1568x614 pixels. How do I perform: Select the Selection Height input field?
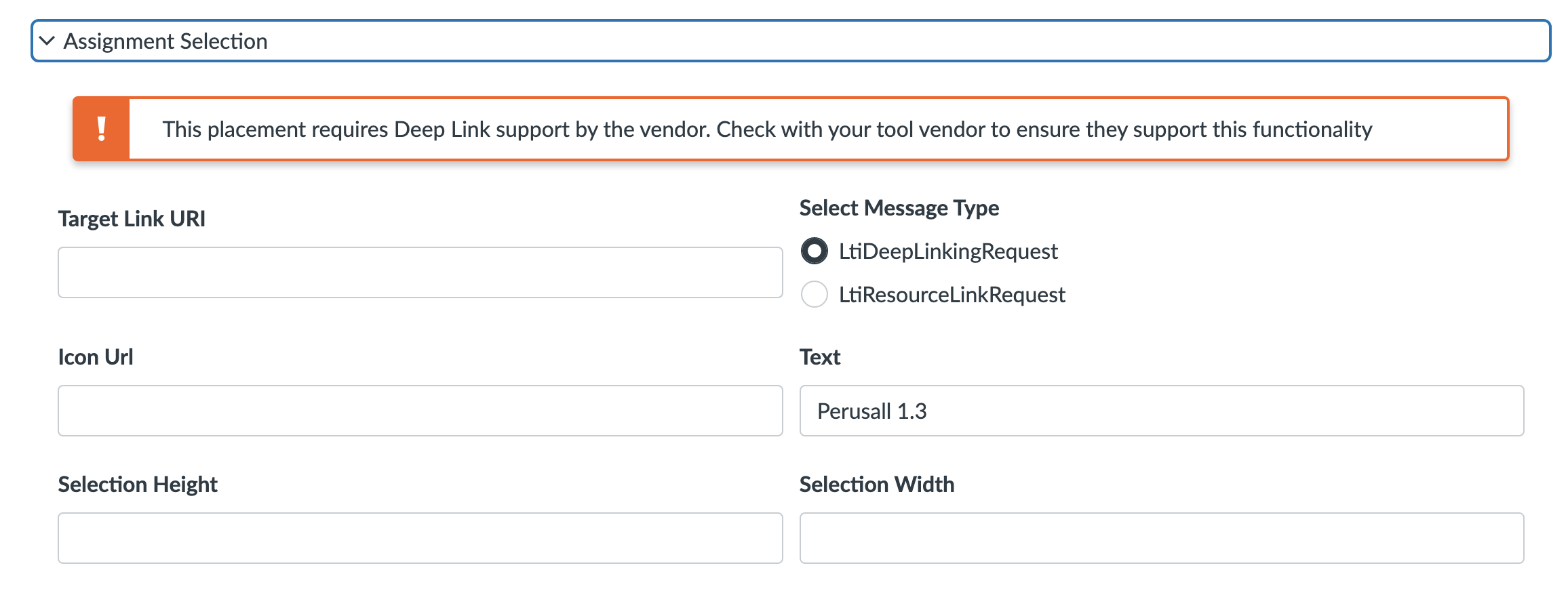click(x=420, y=538)
